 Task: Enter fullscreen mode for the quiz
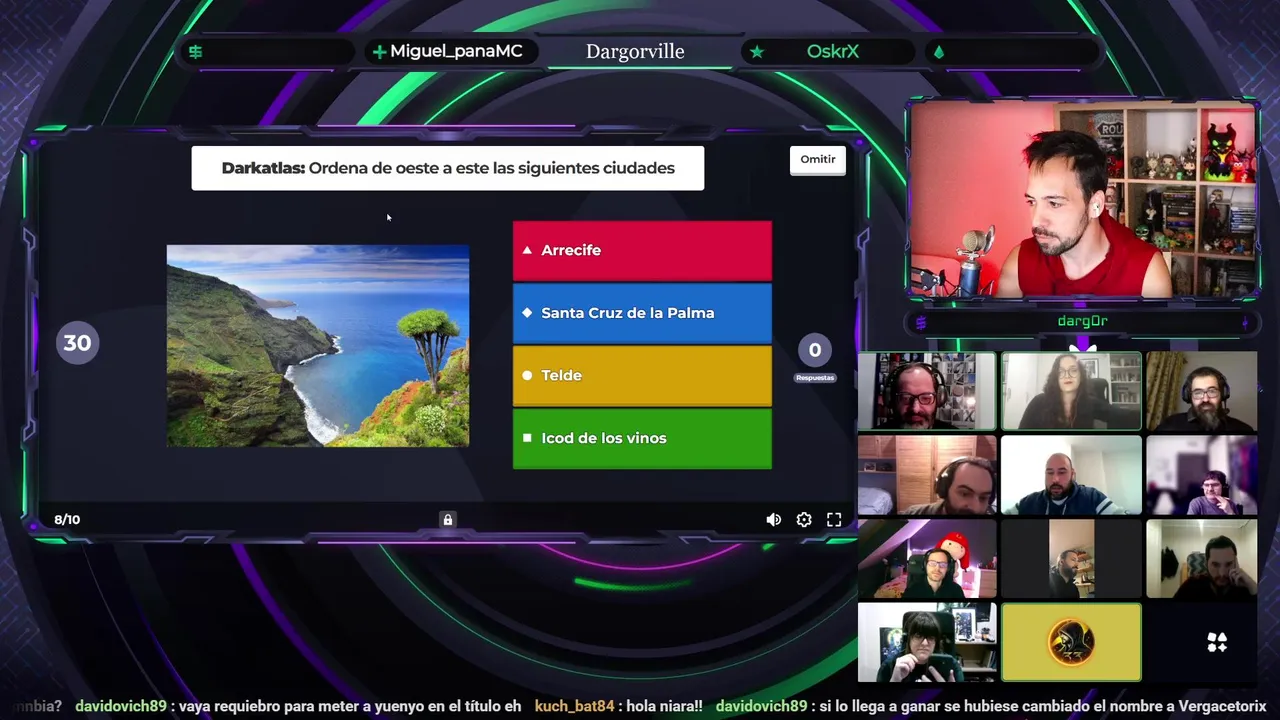click(x=834, y=519)
